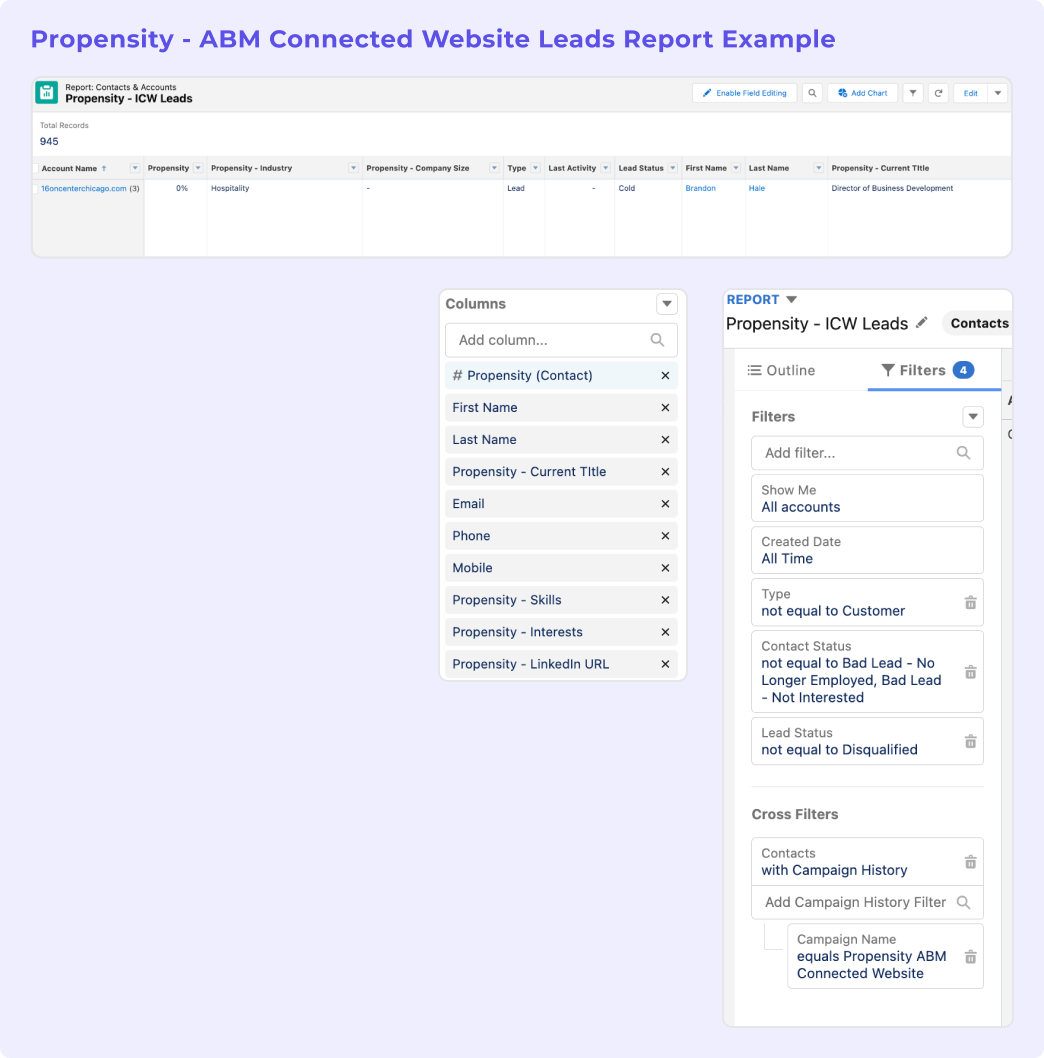1044x1058 pixels.
Task: Remove the Phone column
Action: pos(665,536)
